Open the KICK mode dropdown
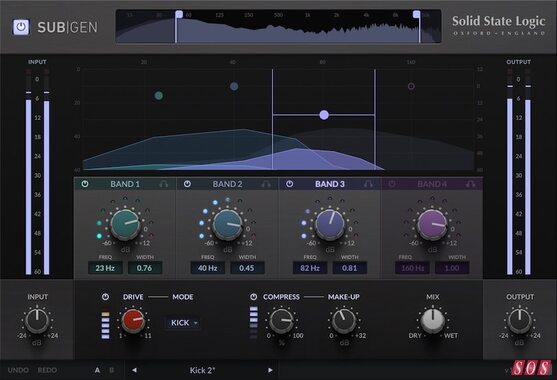The width and height of the screenshot is (557, 380). 184,323
